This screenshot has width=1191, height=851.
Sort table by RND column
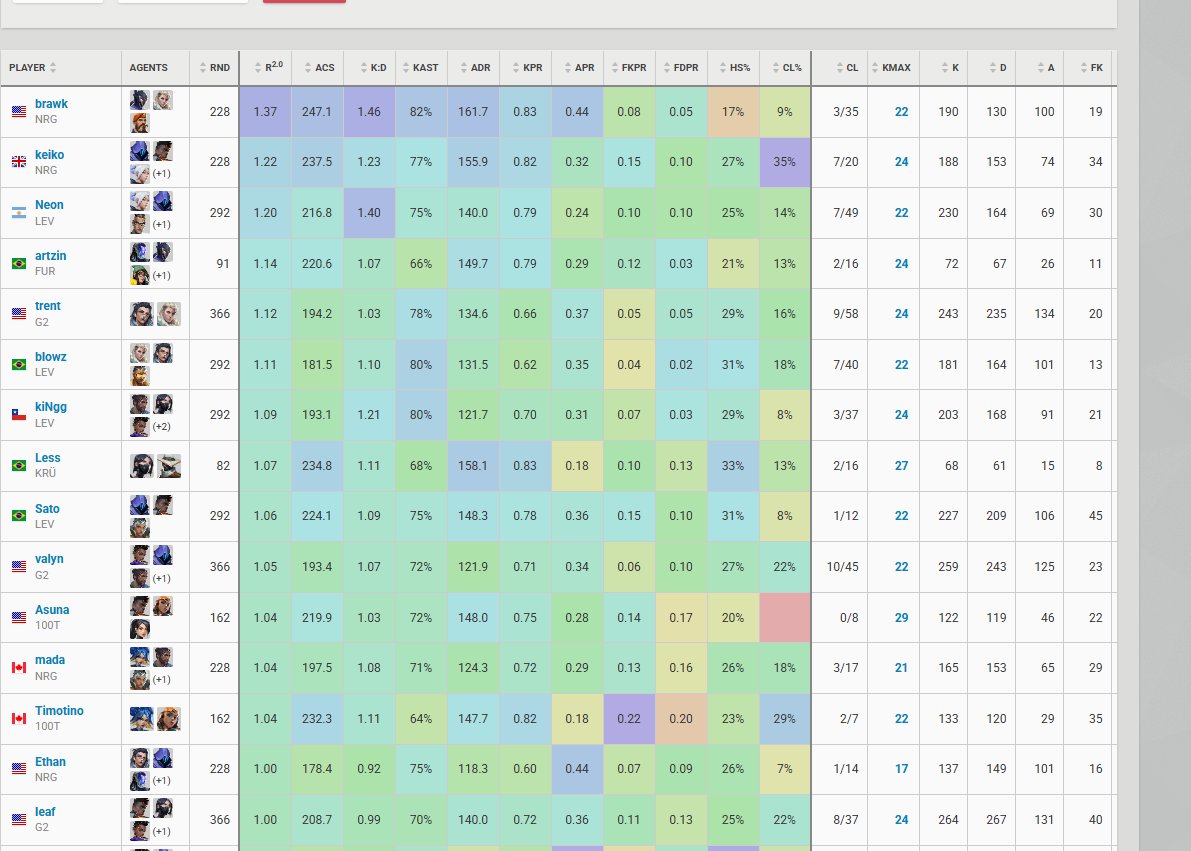click(214, 68)
